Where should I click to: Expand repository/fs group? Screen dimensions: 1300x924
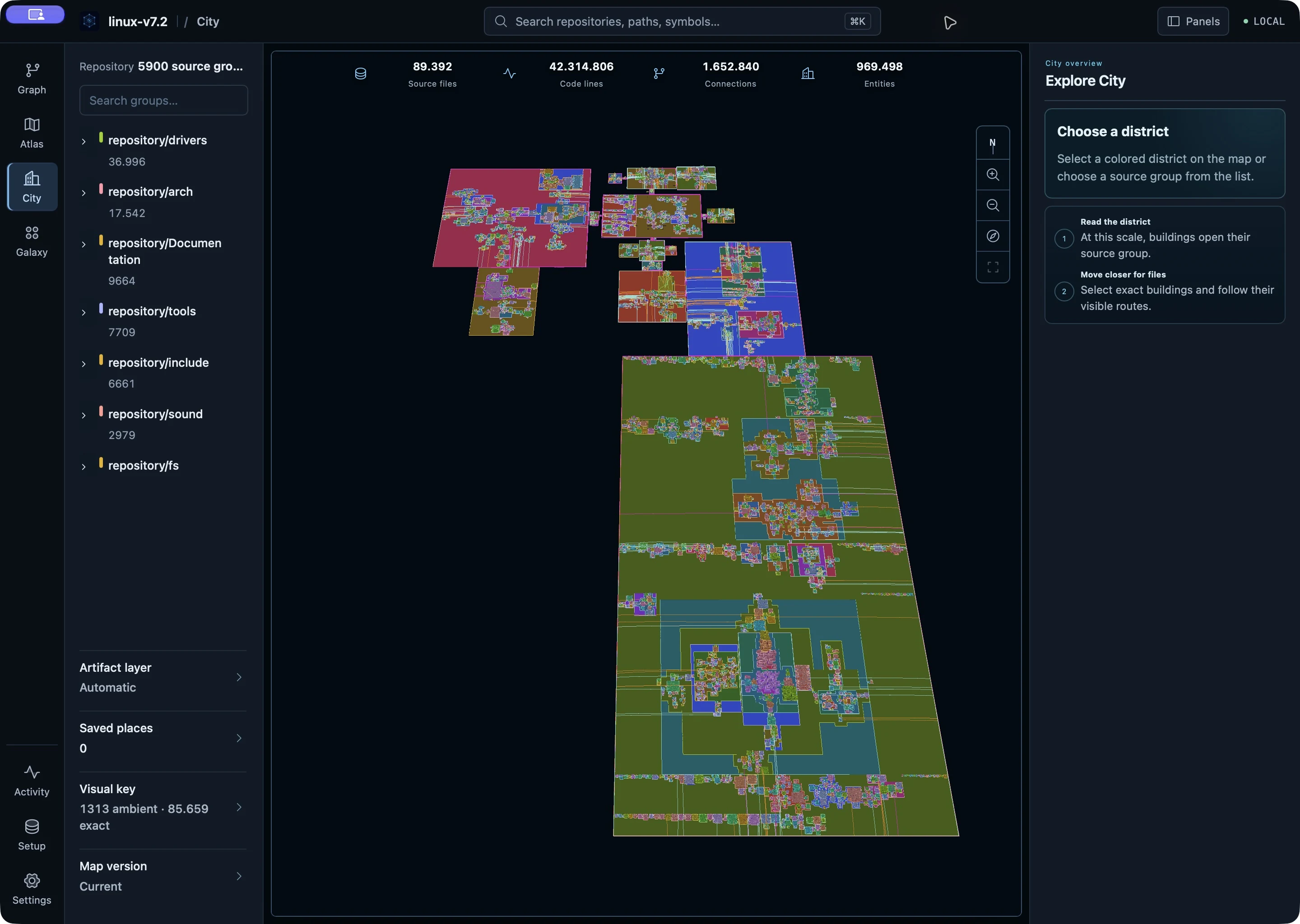[x=84, y=467]
